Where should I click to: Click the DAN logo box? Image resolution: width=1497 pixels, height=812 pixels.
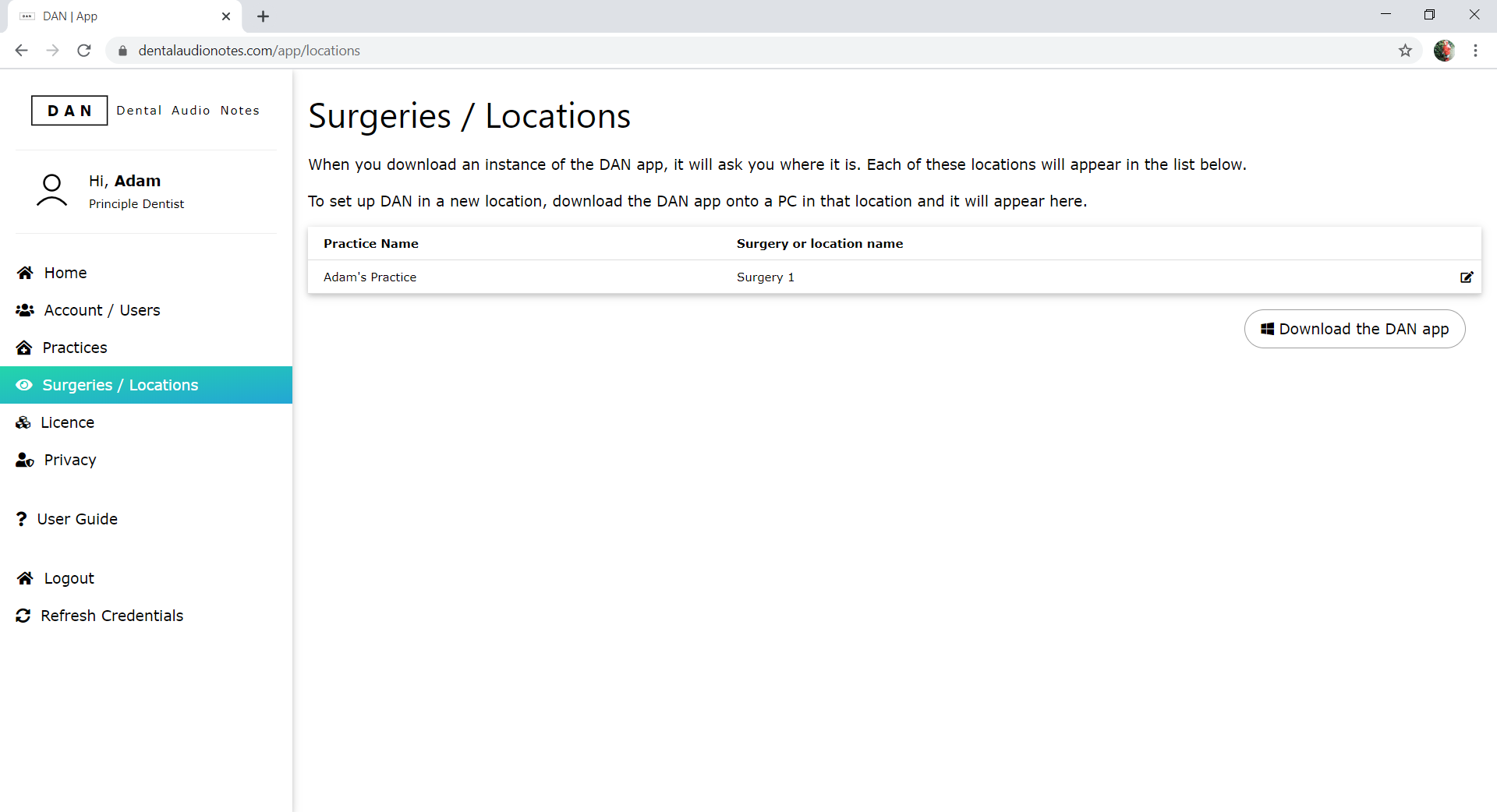tap(69, 111)
